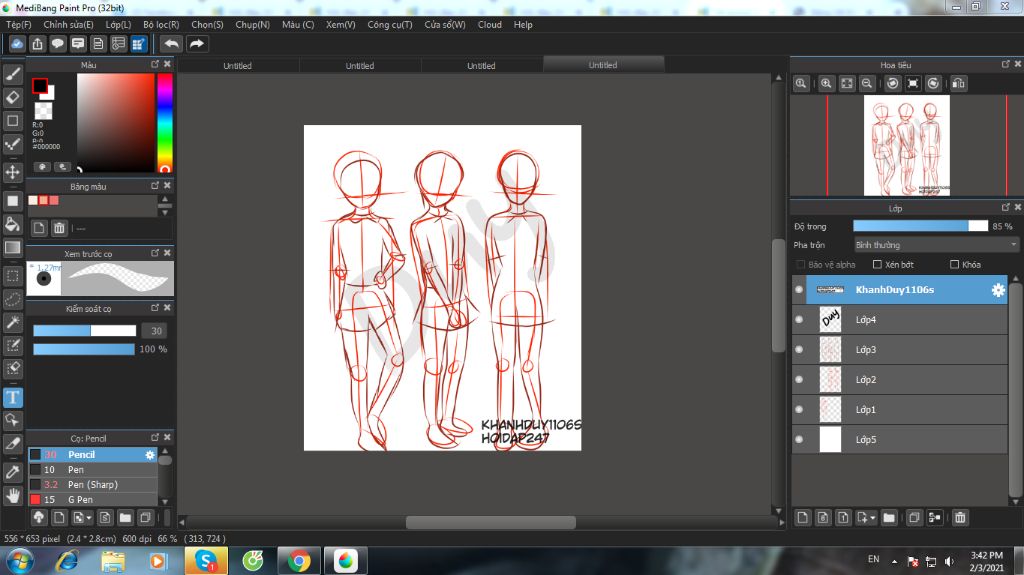Click the navigator canvas thumbnail
Viewport: 1024px width, 575px height.
click(x=906, y=145)
